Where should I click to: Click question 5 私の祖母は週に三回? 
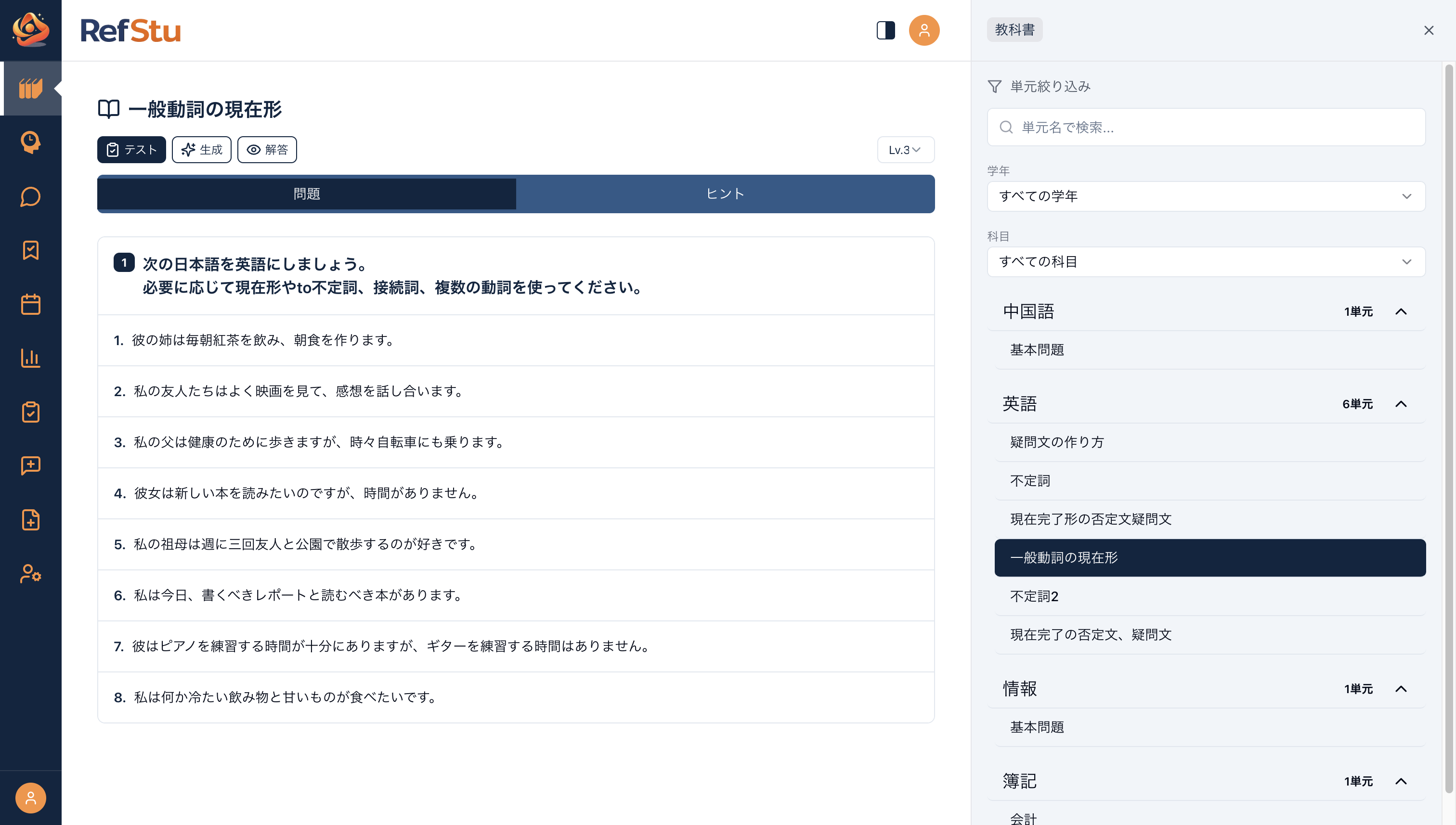516,544
